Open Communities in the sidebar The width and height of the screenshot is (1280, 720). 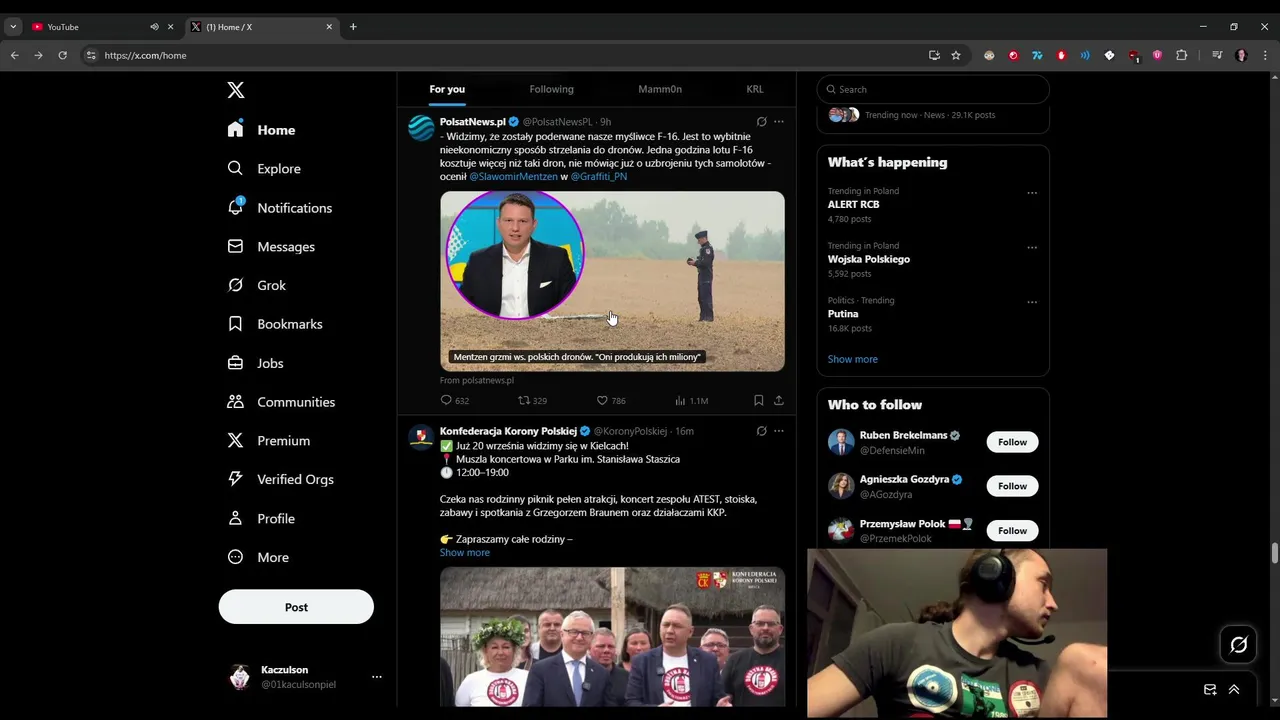click(x=281, y=402)
